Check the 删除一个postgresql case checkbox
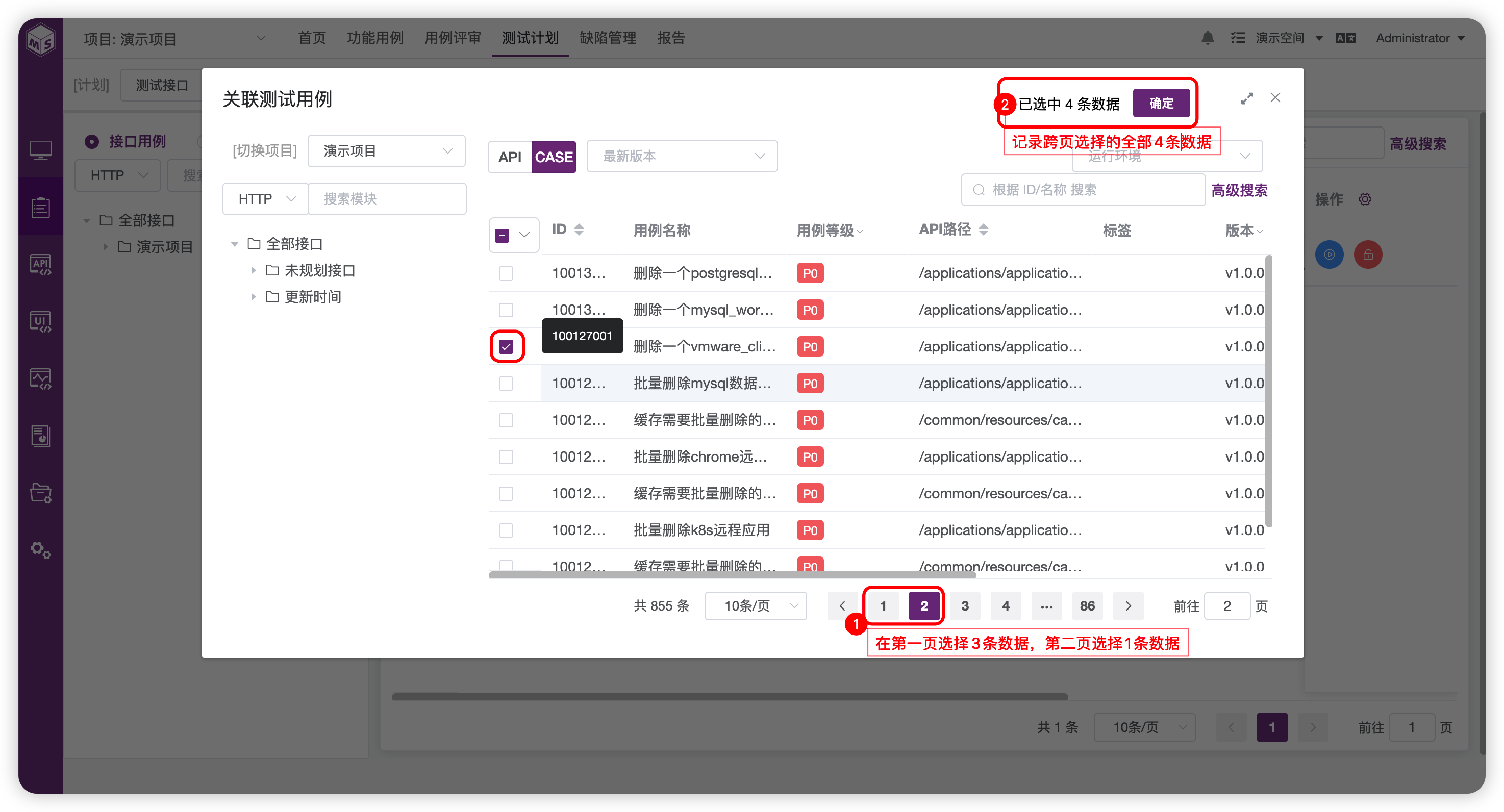Image resolution: width=1504 pixels, height=812 pixels. 506,273
